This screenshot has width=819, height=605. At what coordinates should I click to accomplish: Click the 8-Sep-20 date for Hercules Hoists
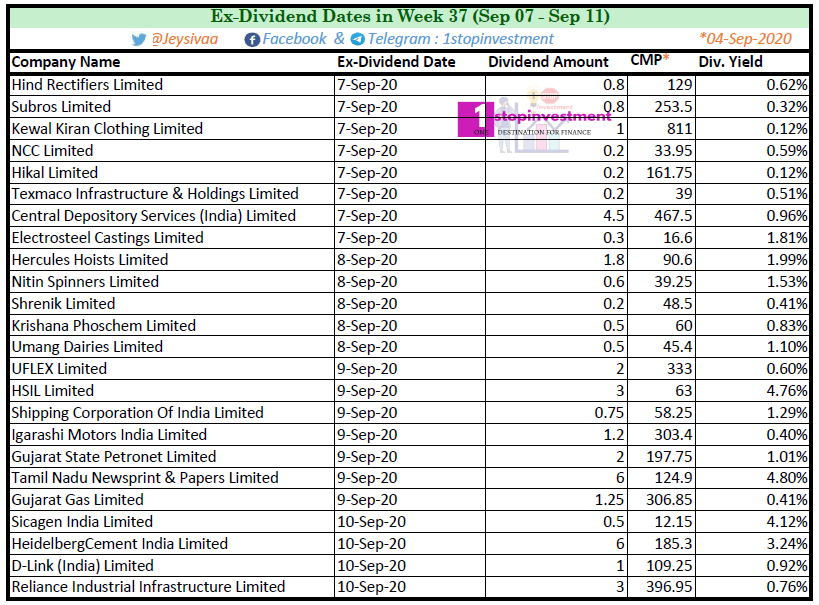pyautogui.click(x=367, y=260)
